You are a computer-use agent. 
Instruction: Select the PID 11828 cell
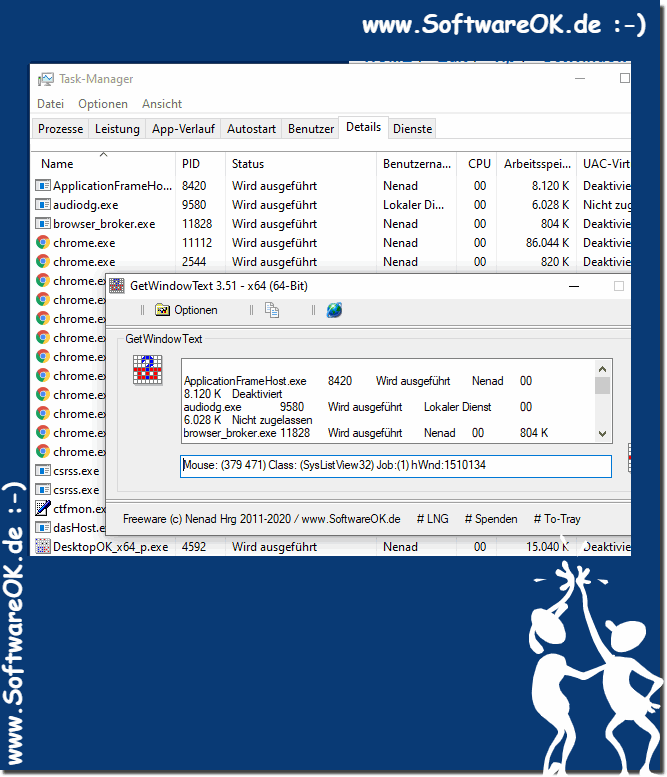coord(197,224)
